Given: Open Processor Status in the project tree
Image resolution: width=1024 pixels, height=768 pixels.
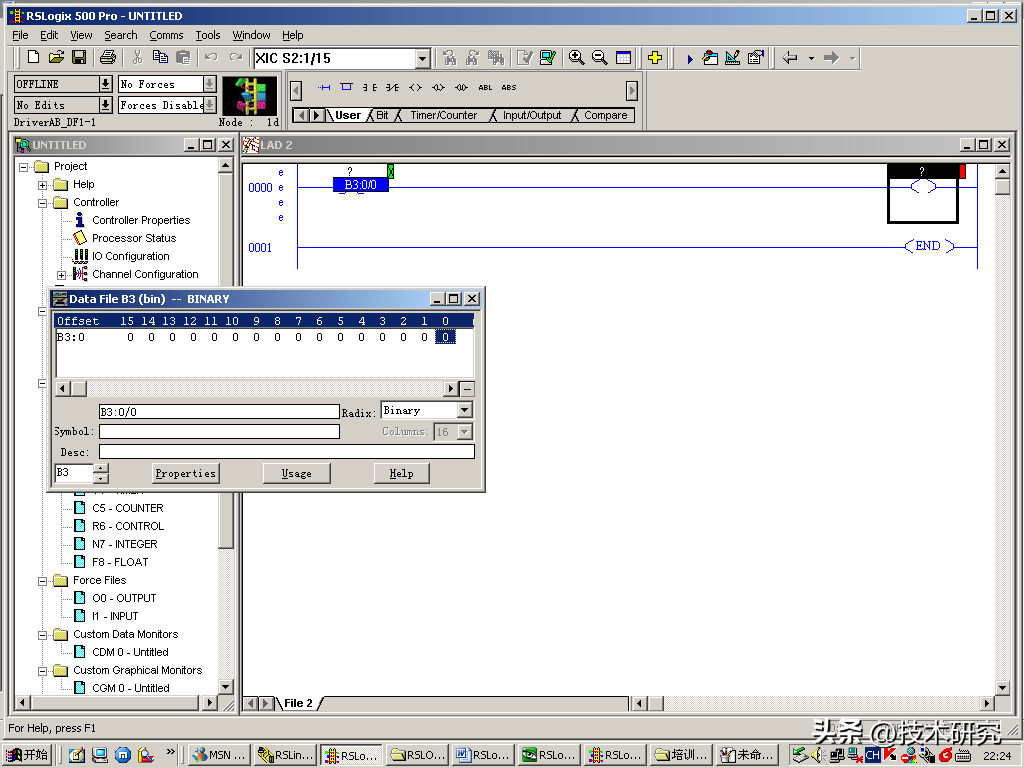Looking at the screenshot, I should (x=133, y=238).
